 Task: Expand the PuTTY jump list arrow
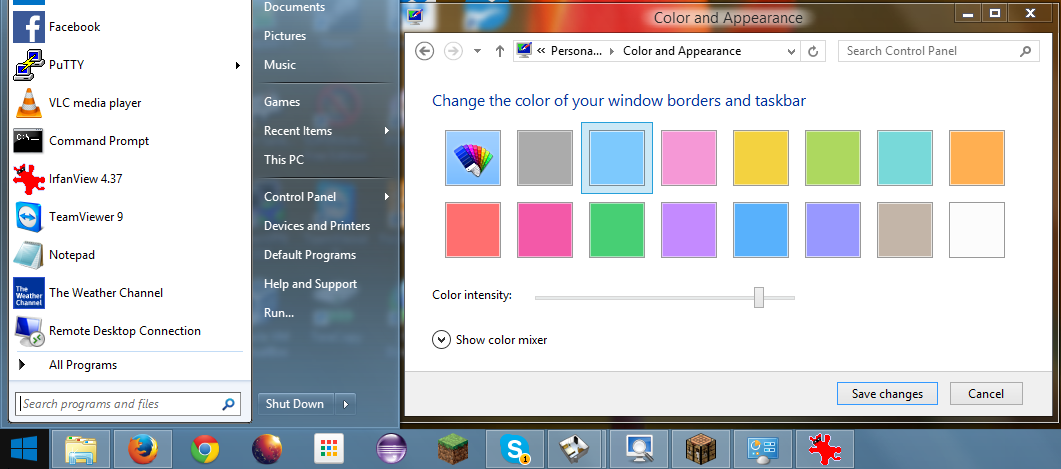238,65
